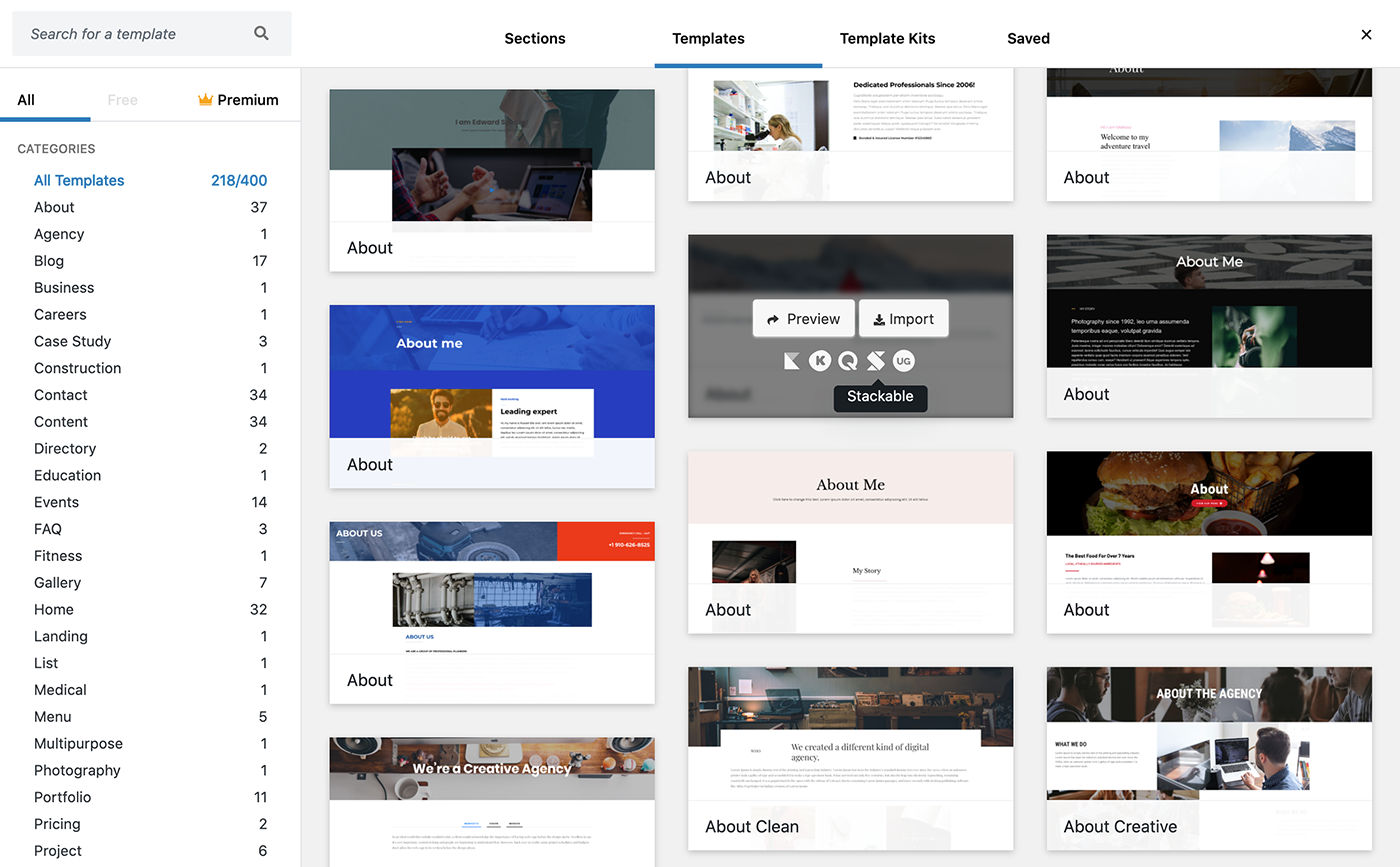Show all 218 templates via All Templates

[x=79, y=180]
